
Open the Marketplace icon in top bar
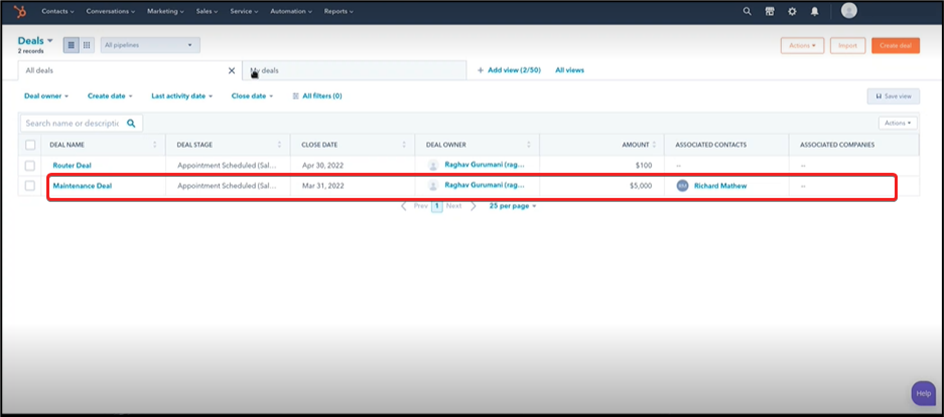coord(769,11)
